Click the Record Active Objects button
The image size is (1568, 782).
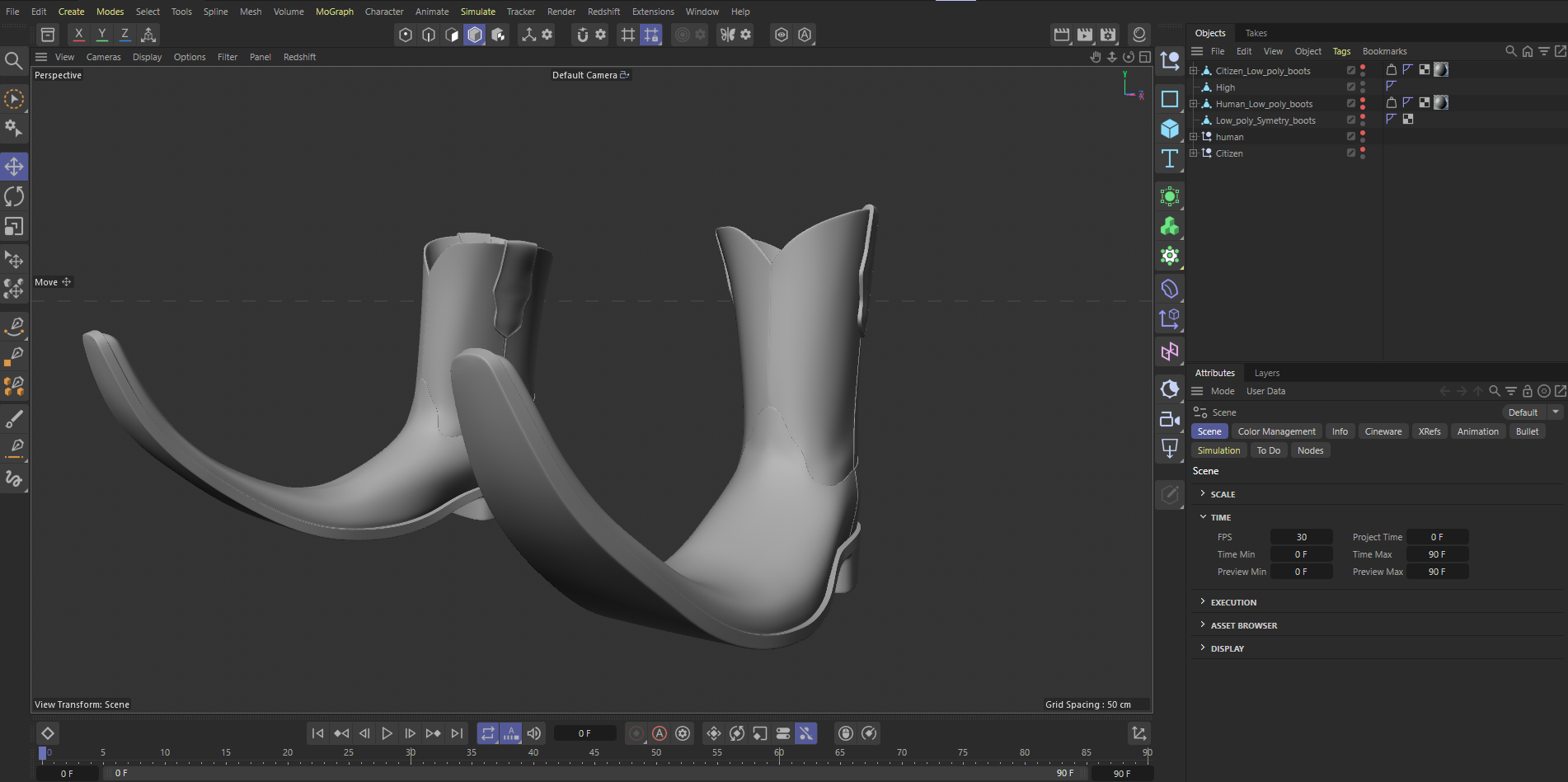(636, 733)
